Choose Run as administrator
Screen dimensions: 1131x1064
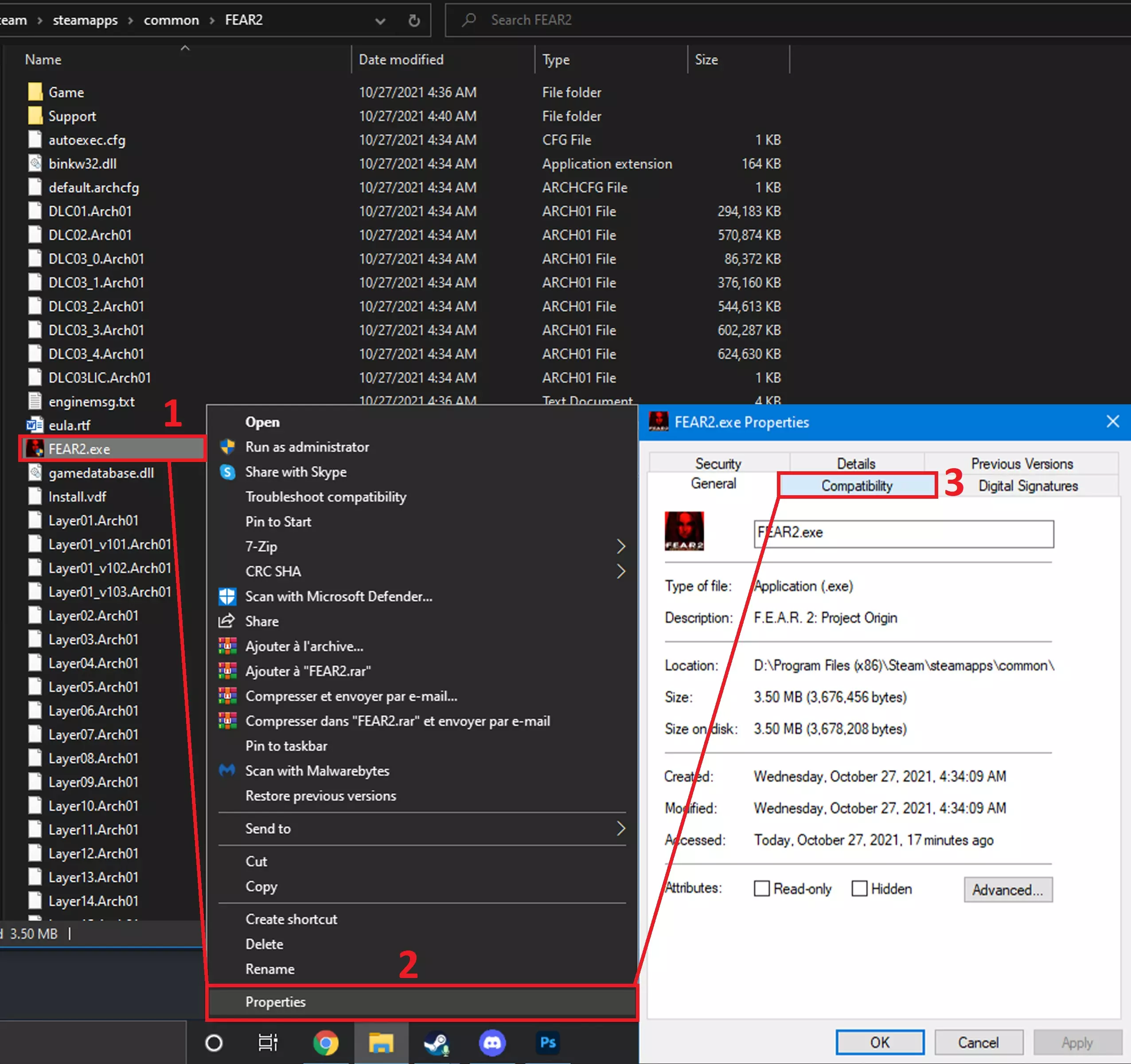307,447
